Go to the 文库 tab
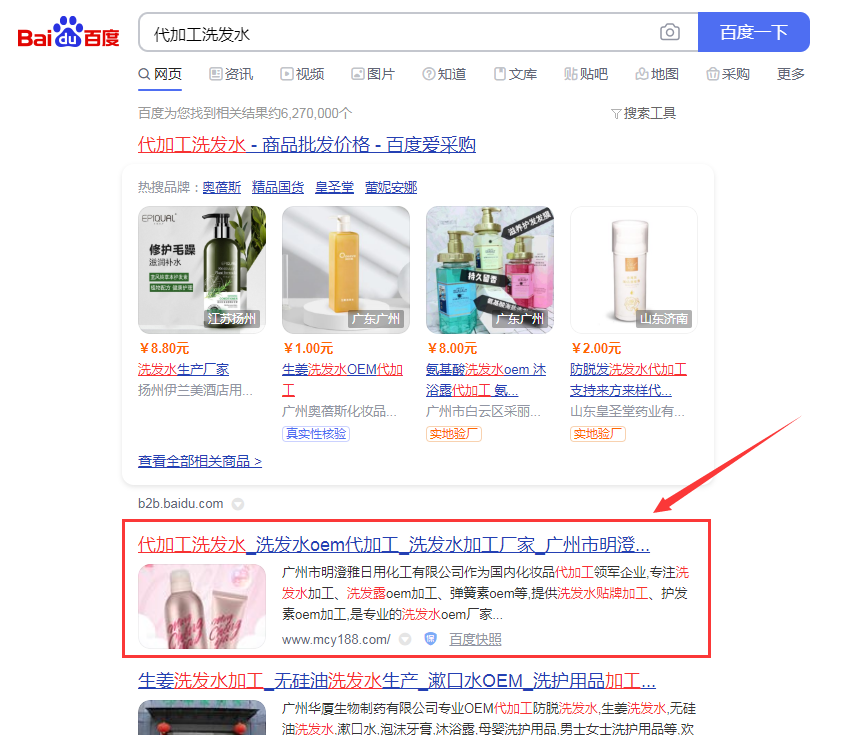Viewport: 845px width, 735px height. pyautogui.click(x=515, y=74)
